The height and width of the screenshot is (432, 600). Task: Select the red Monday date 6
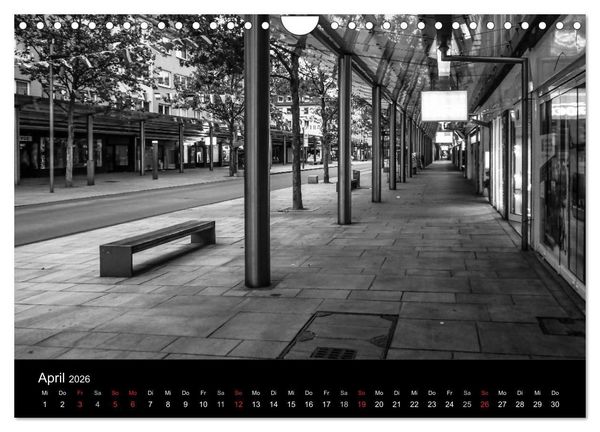click(133, 404)
